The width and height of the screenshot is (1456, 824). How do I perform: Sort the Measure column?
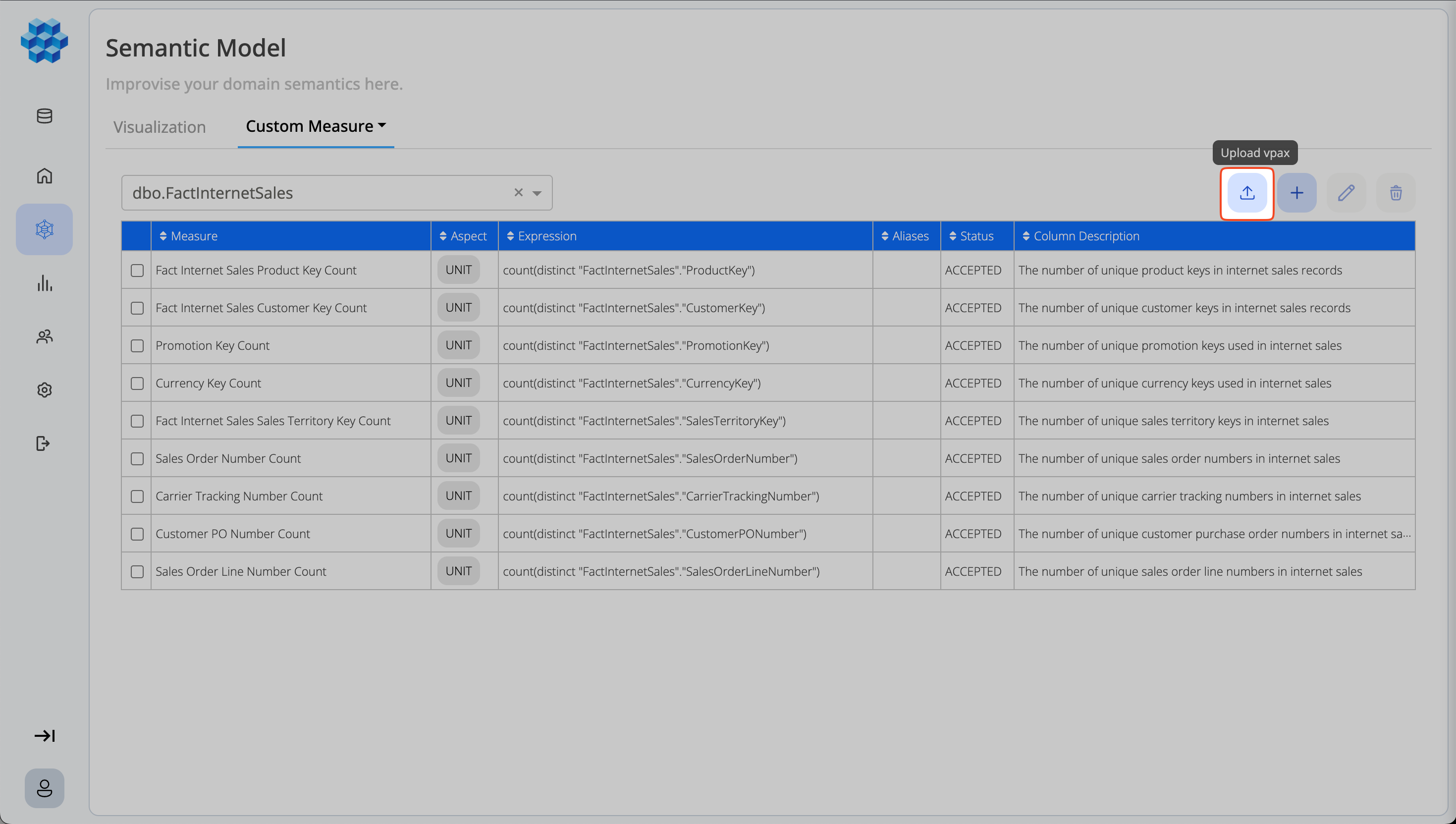click(x=162, y=236)
